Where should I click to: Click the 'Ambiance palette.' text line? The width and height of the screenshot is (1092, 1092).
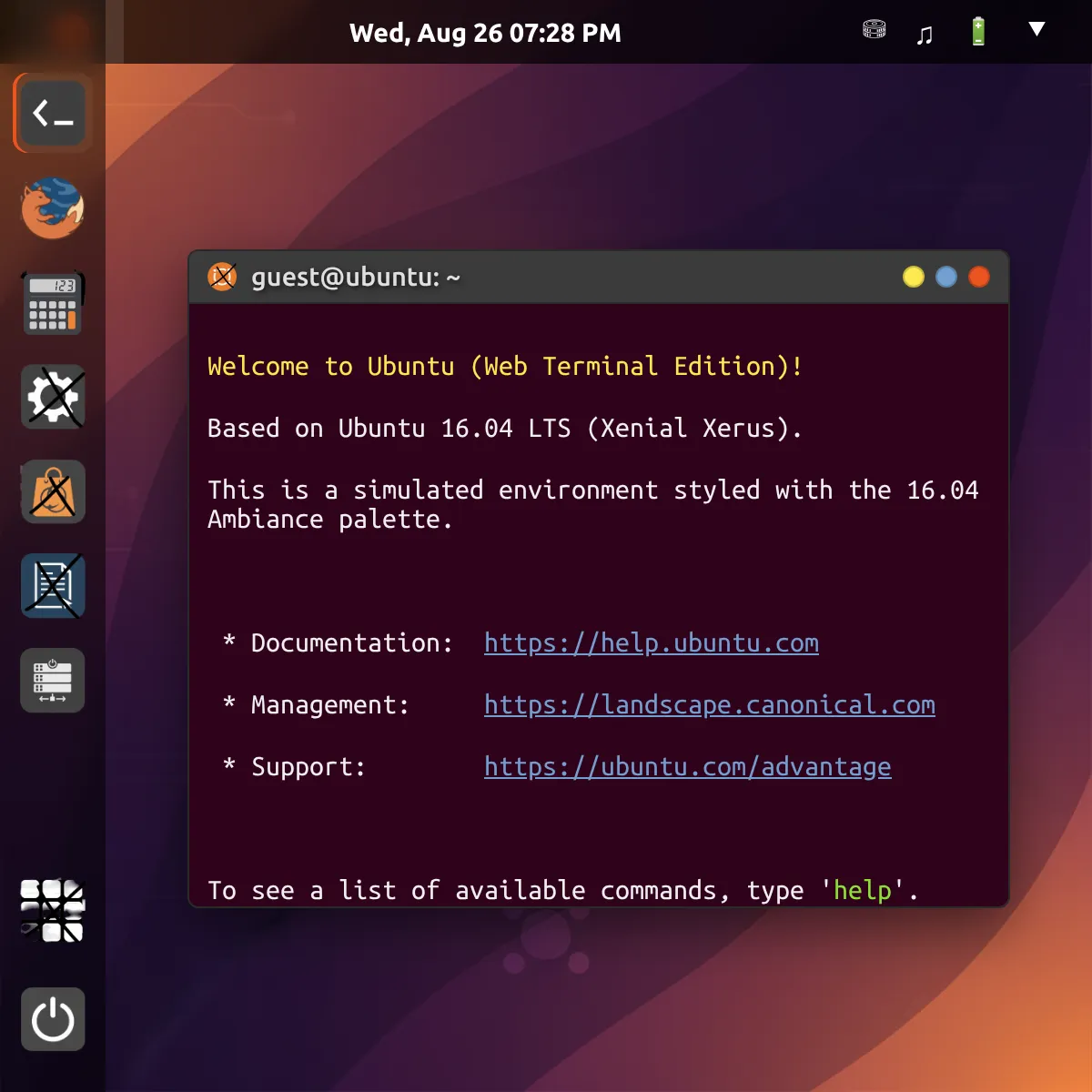tap(330, 520)
